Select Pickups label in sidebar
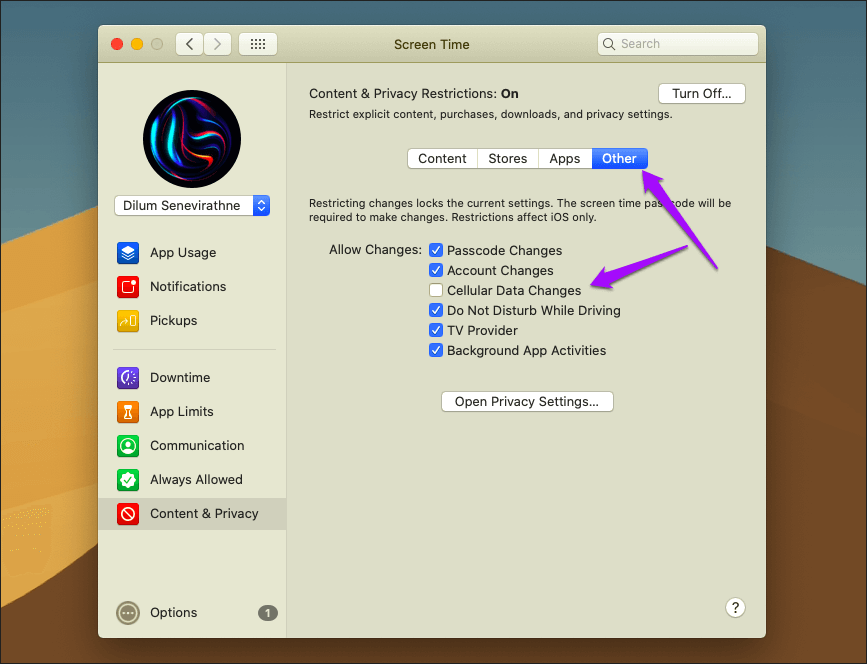The height and width of the screenshot is (664, 867). point(174,321)
